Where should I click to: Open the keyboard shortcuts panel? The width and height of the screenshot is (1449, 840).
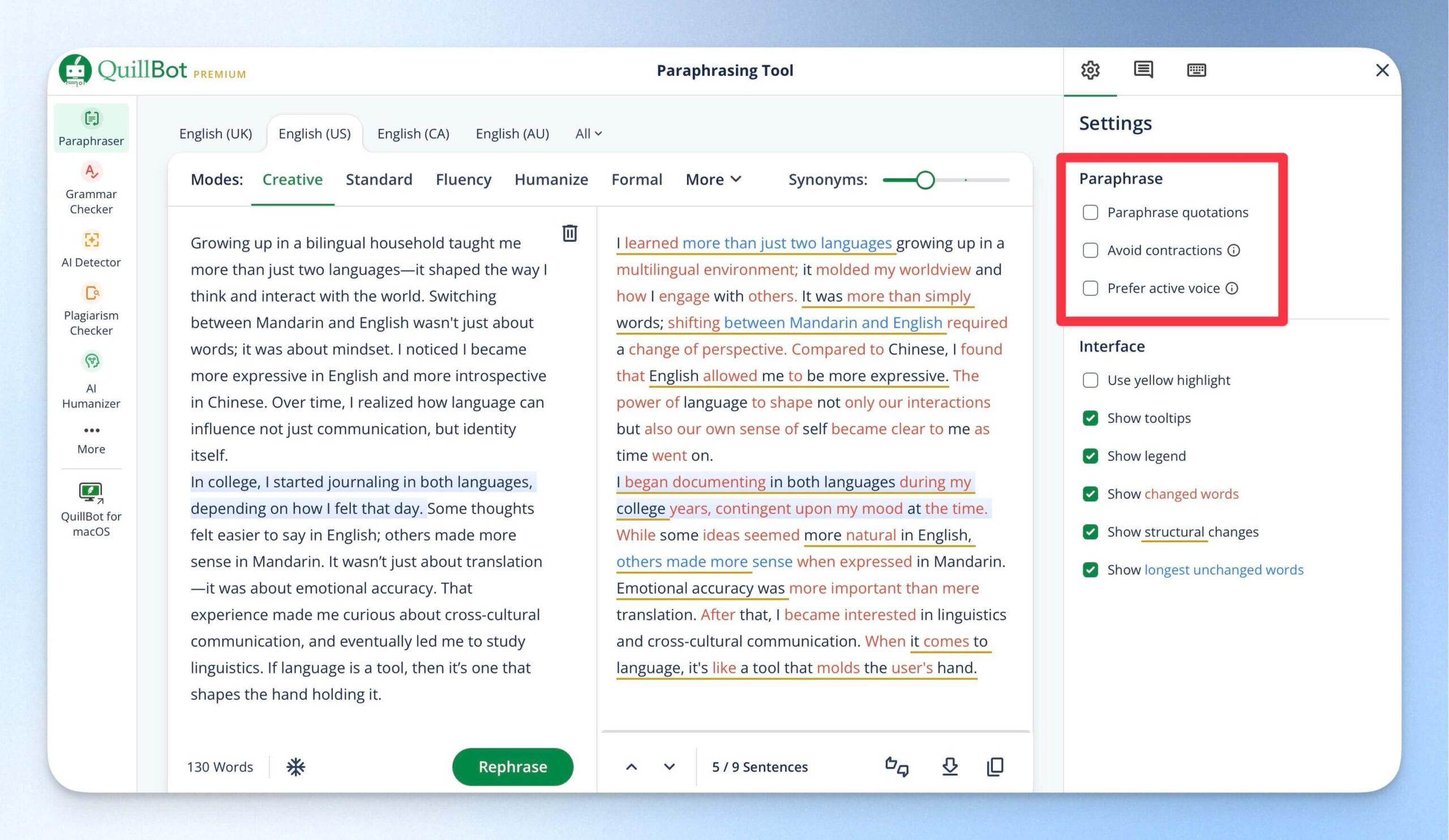[1197, 70]
